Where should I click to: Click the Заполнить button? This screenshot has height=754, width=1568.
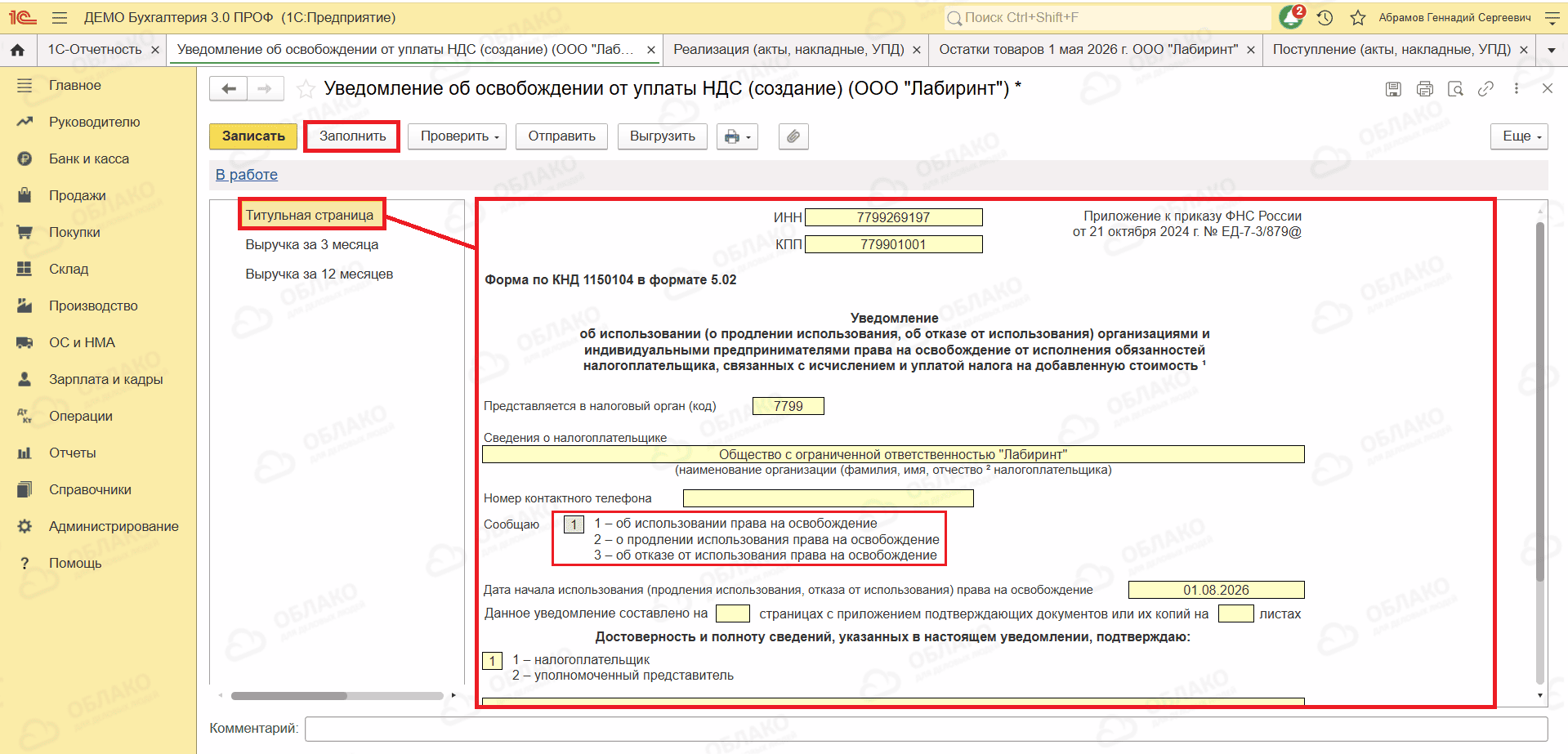pos(352,136)
